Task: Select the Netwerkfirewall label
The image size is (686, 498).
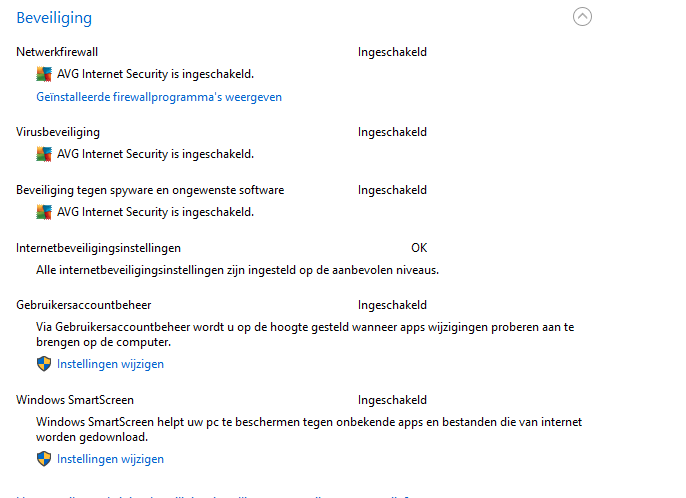Action: tap(57, 52)
